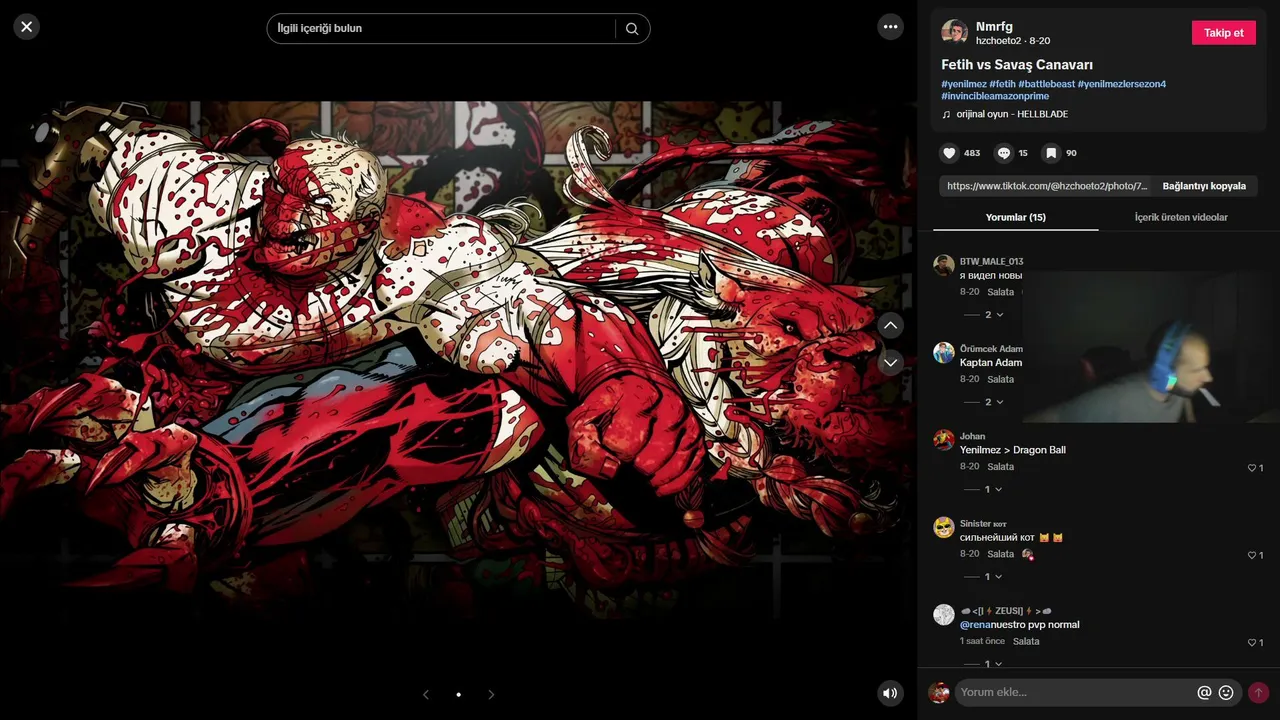
Task: Open BTW_MALE_013's avatar
Action: click(943, 265)
